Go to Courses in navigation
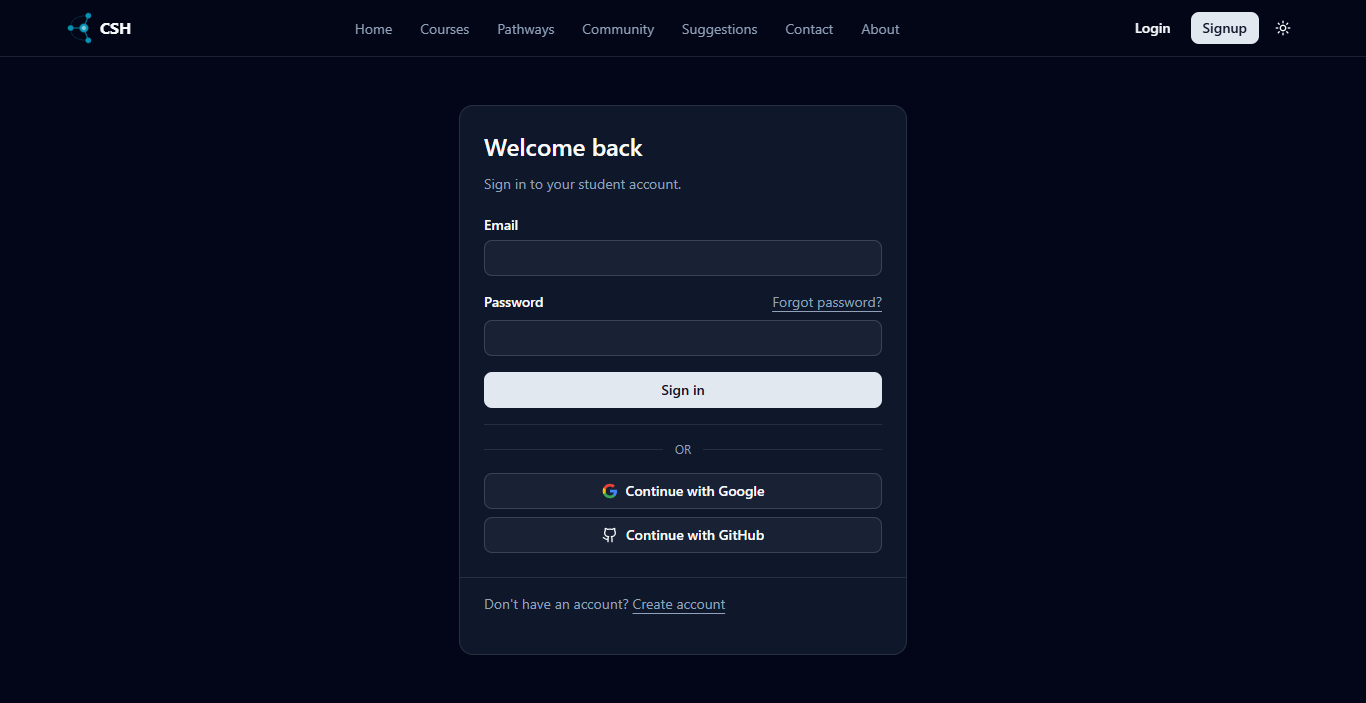The height and width of the screenshot is (703, 1366). tap(444, 29)
